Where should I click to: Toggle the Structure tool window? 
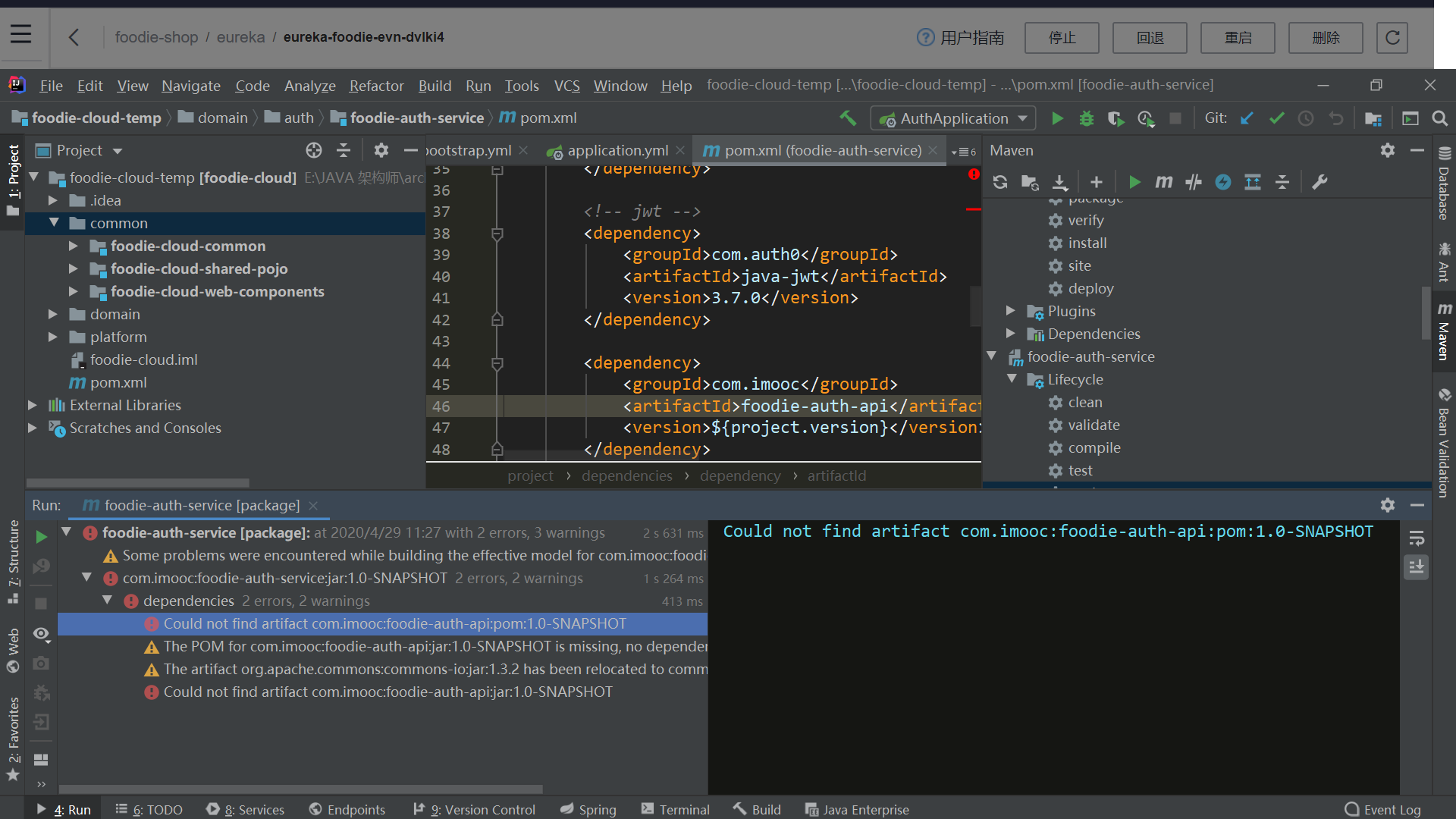click(13, 562)
